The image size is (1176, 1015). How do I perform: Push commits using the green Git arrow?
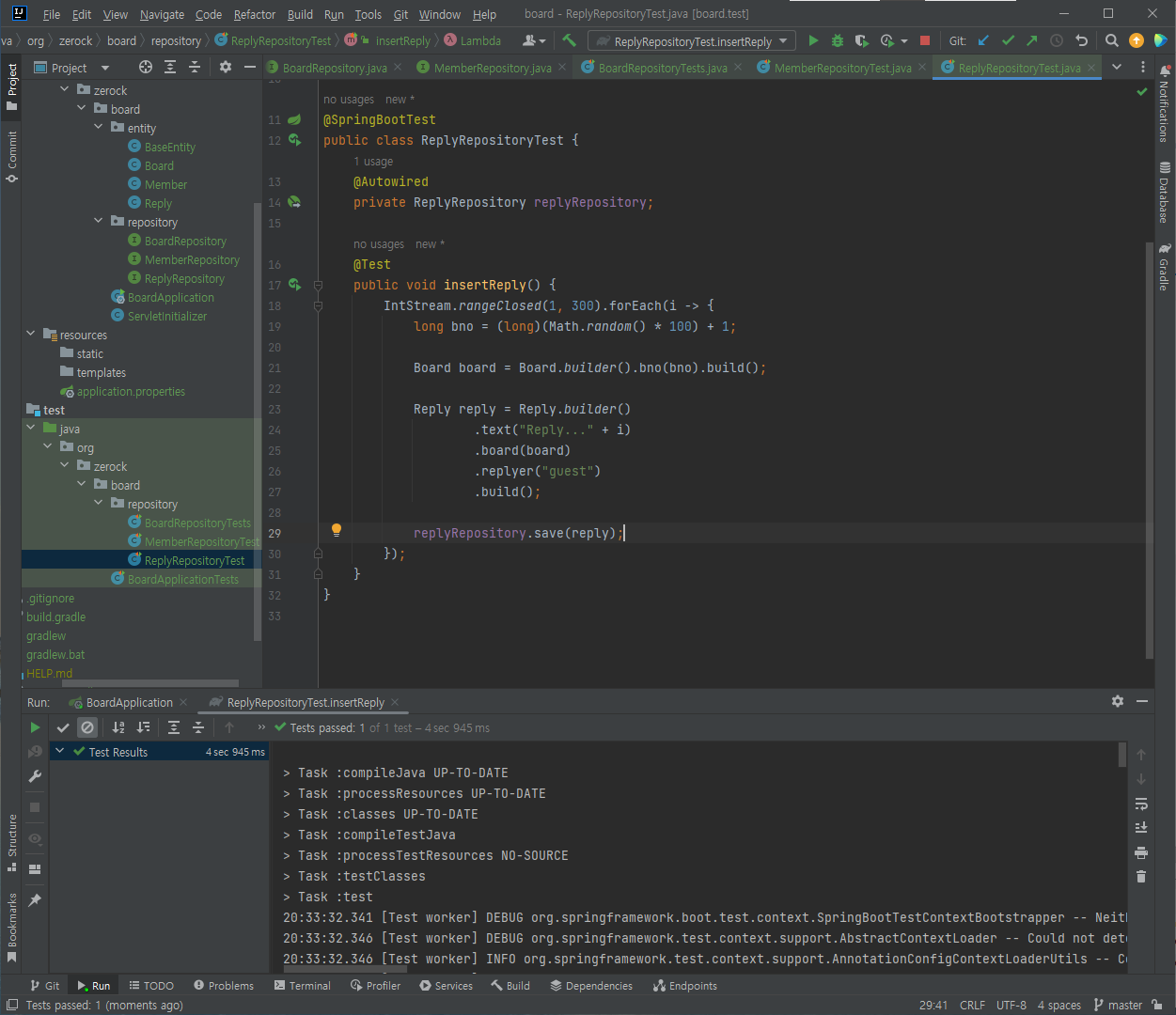tap(1032, 40)
